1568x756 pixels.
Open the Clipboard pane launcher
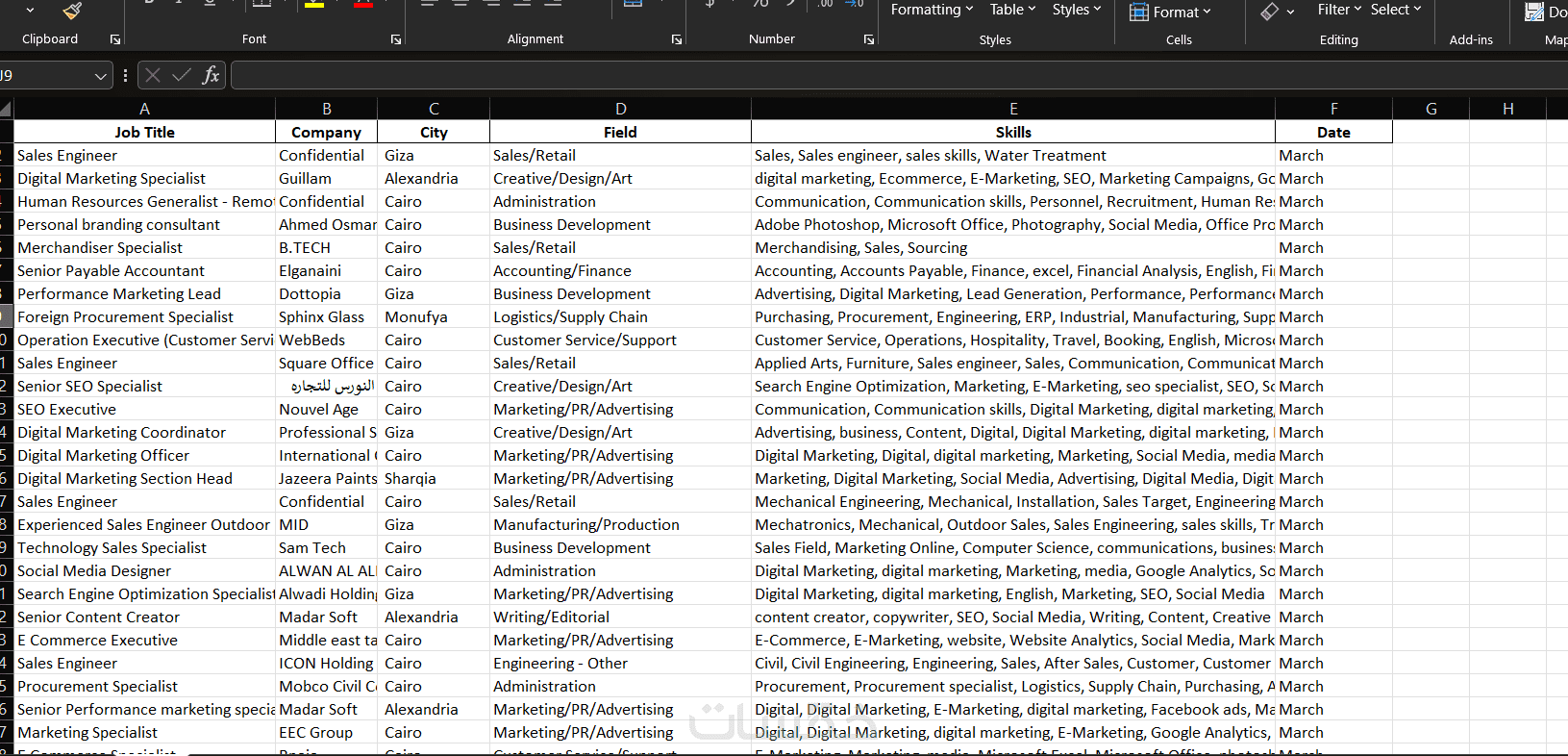pyautogui.click(x=115, y=39)
